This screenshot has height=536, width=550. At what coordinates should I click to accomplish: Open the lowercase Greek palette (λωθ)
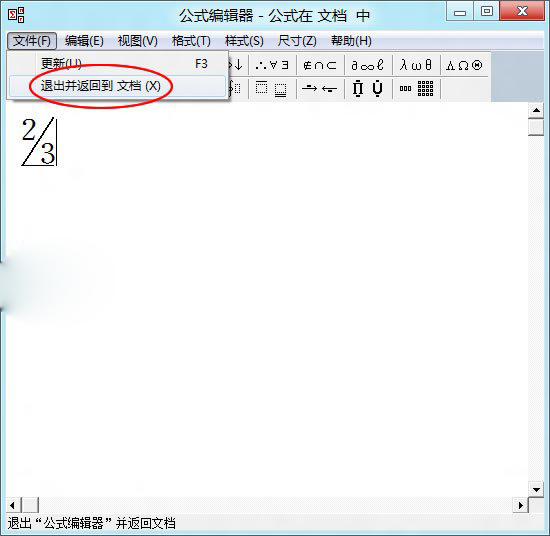tap(416, 65)
